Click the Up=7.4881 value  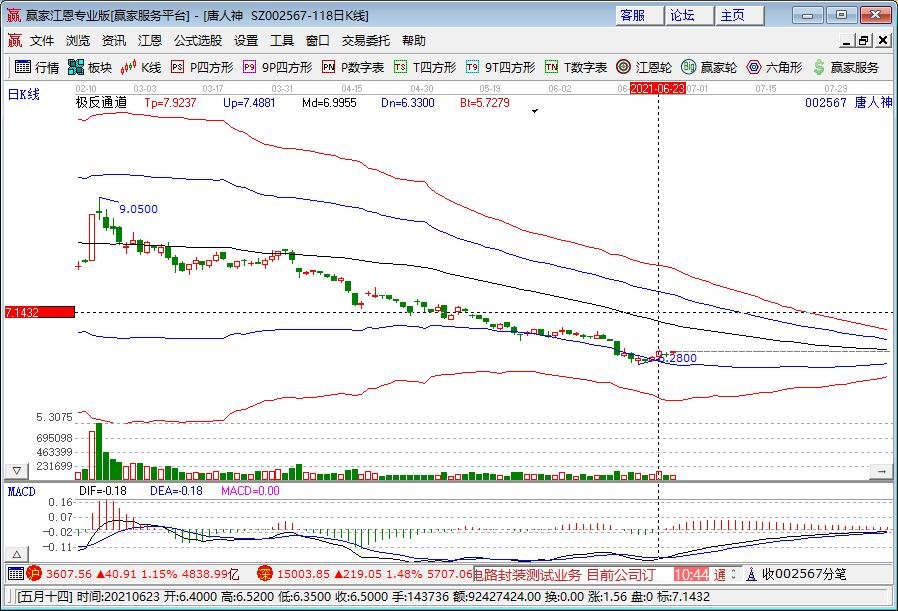click(x=249, y=103)
